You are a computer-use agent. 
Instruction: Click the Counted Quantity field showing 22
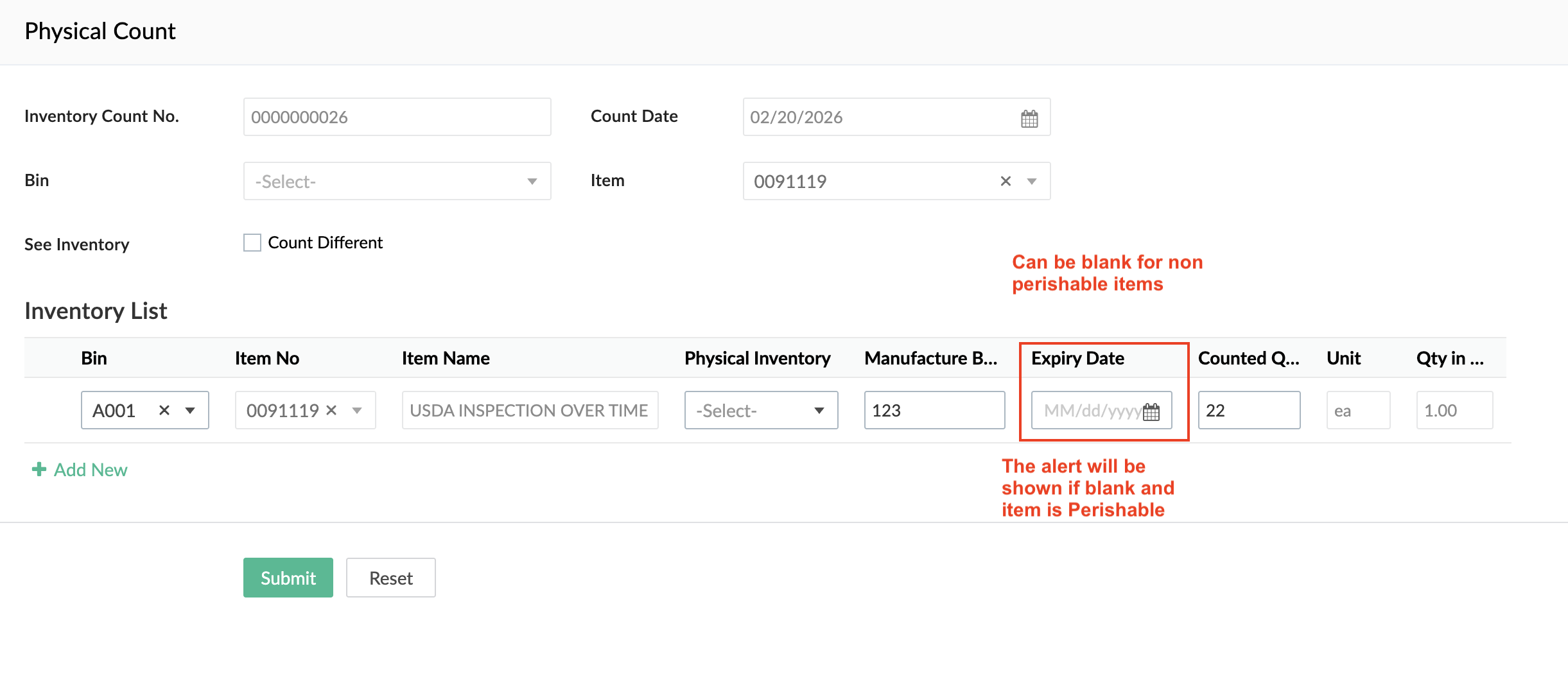1248,411
